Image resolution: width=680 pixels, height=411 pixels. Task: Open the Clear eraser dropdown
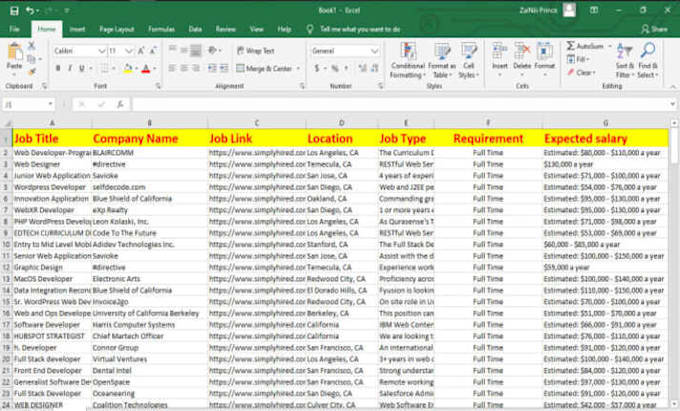tap(582, 72)
